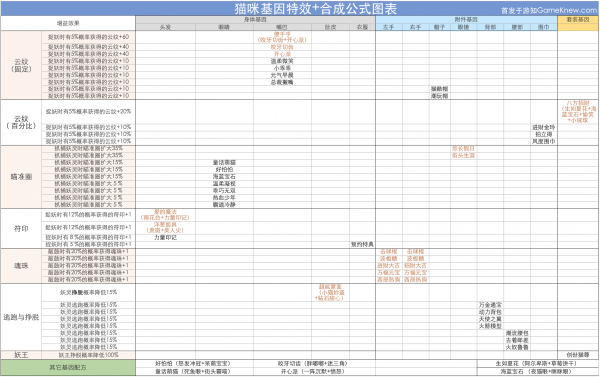Click the 拍立得 cell under 围巾
600x377 pixels.
coord(544,134)
